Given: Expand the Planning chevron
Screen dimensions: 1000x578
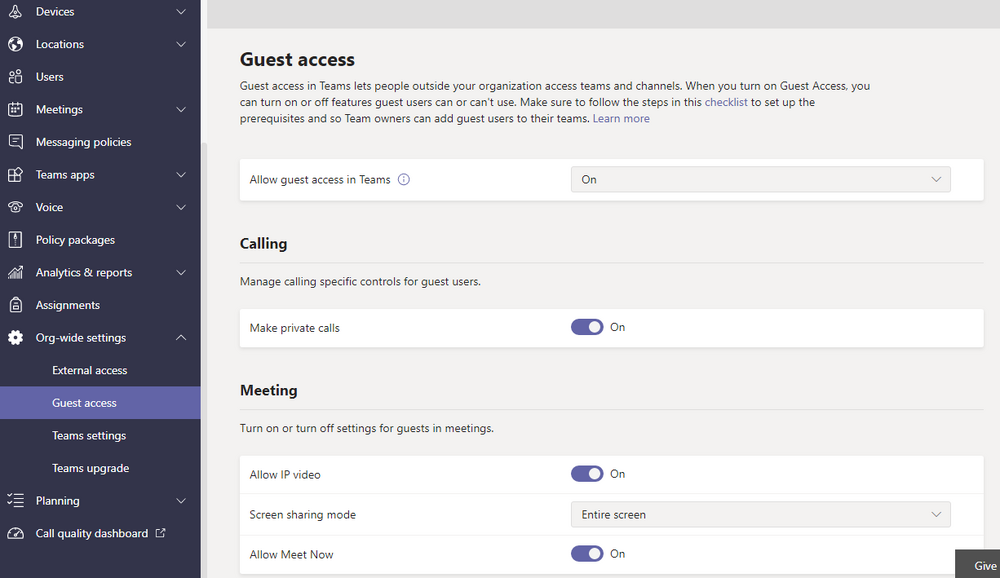Looking at the screenshot, I should click(x=181, y=501).
